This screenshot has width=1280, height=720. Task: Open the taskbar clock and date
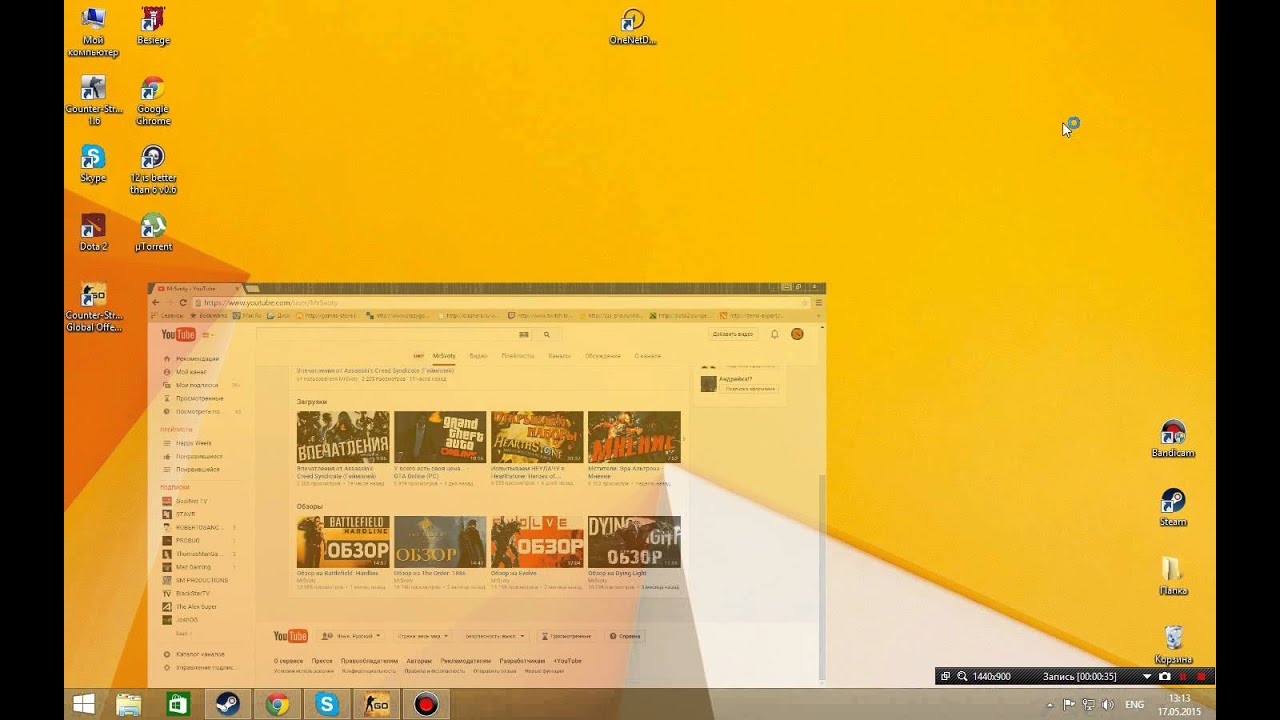click(1180, 705)
